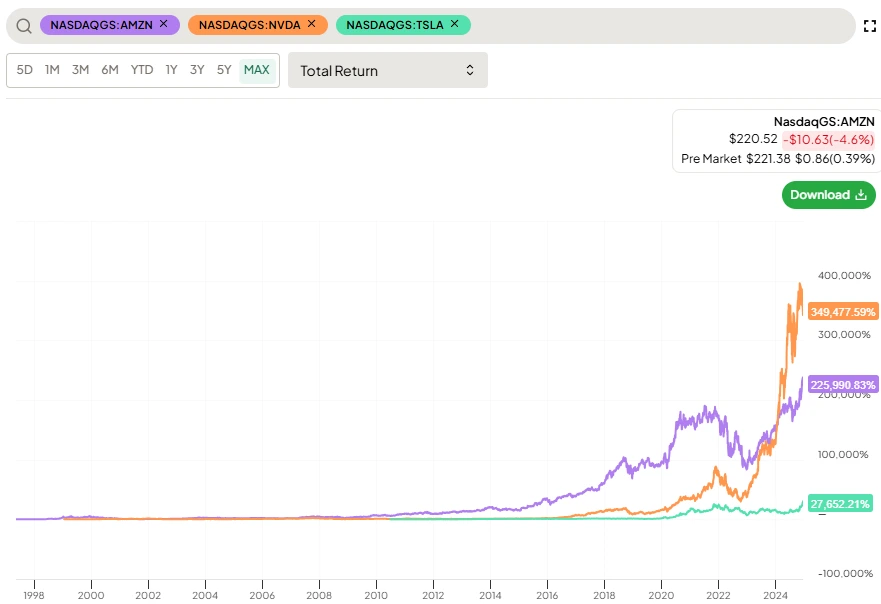Click the 2010 x-axis label
The width and height of the screenshot is (881, 604).
point(376,595)
